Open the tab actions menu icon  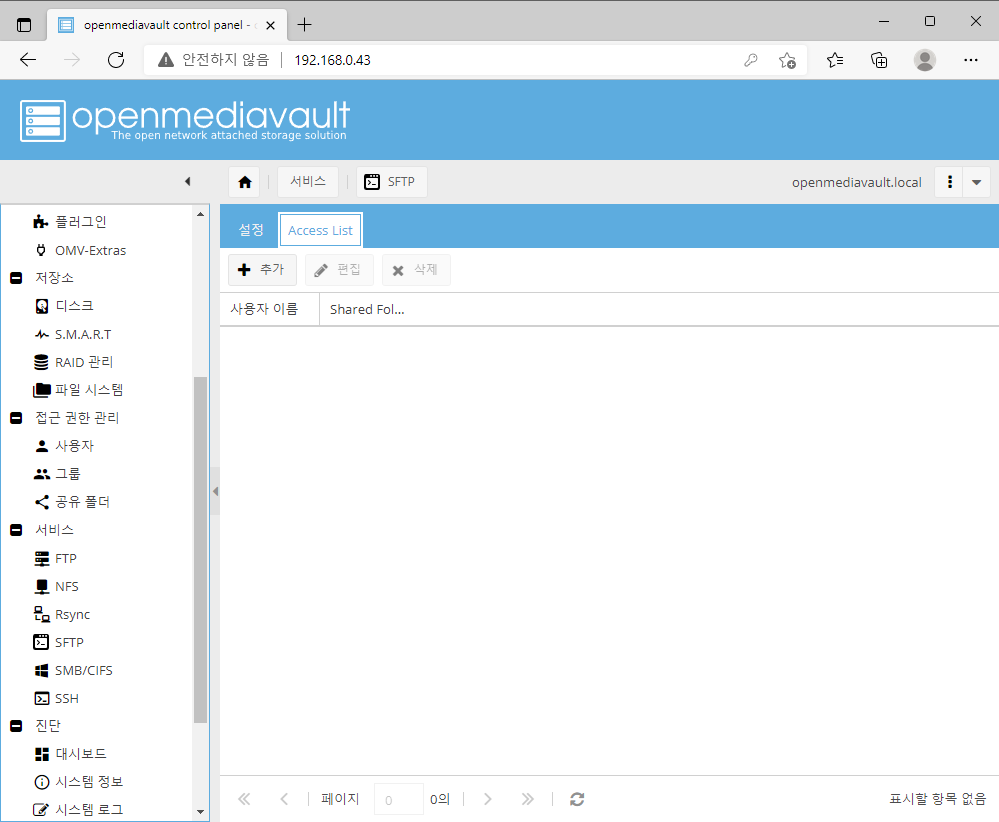pos(24,25)
